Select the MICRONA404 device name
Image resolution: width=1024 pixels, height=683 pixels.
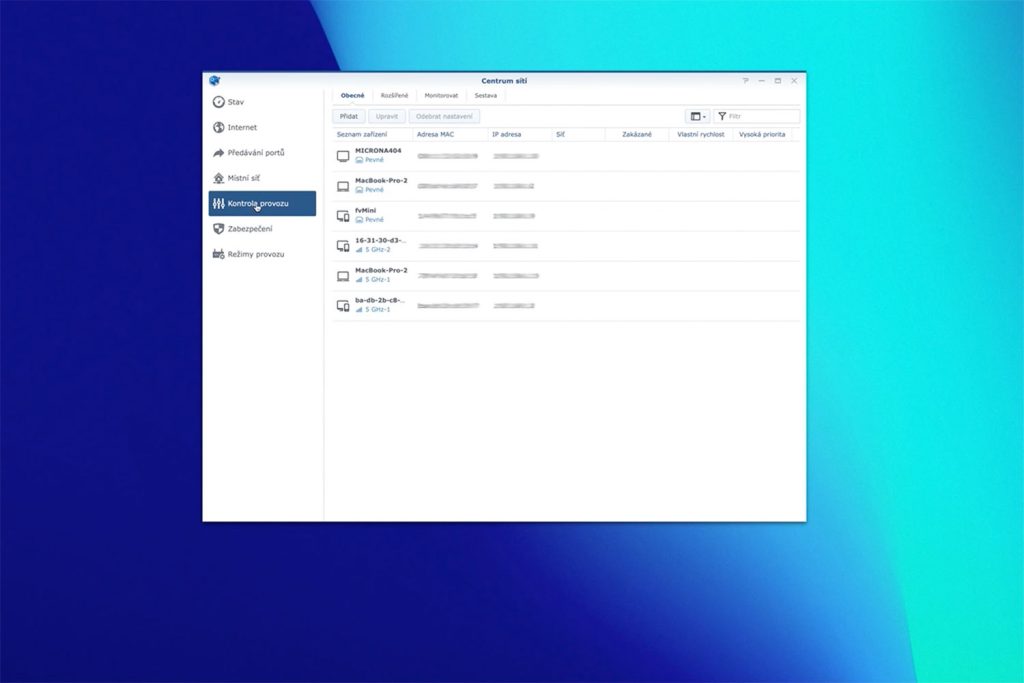pos(378,151)
